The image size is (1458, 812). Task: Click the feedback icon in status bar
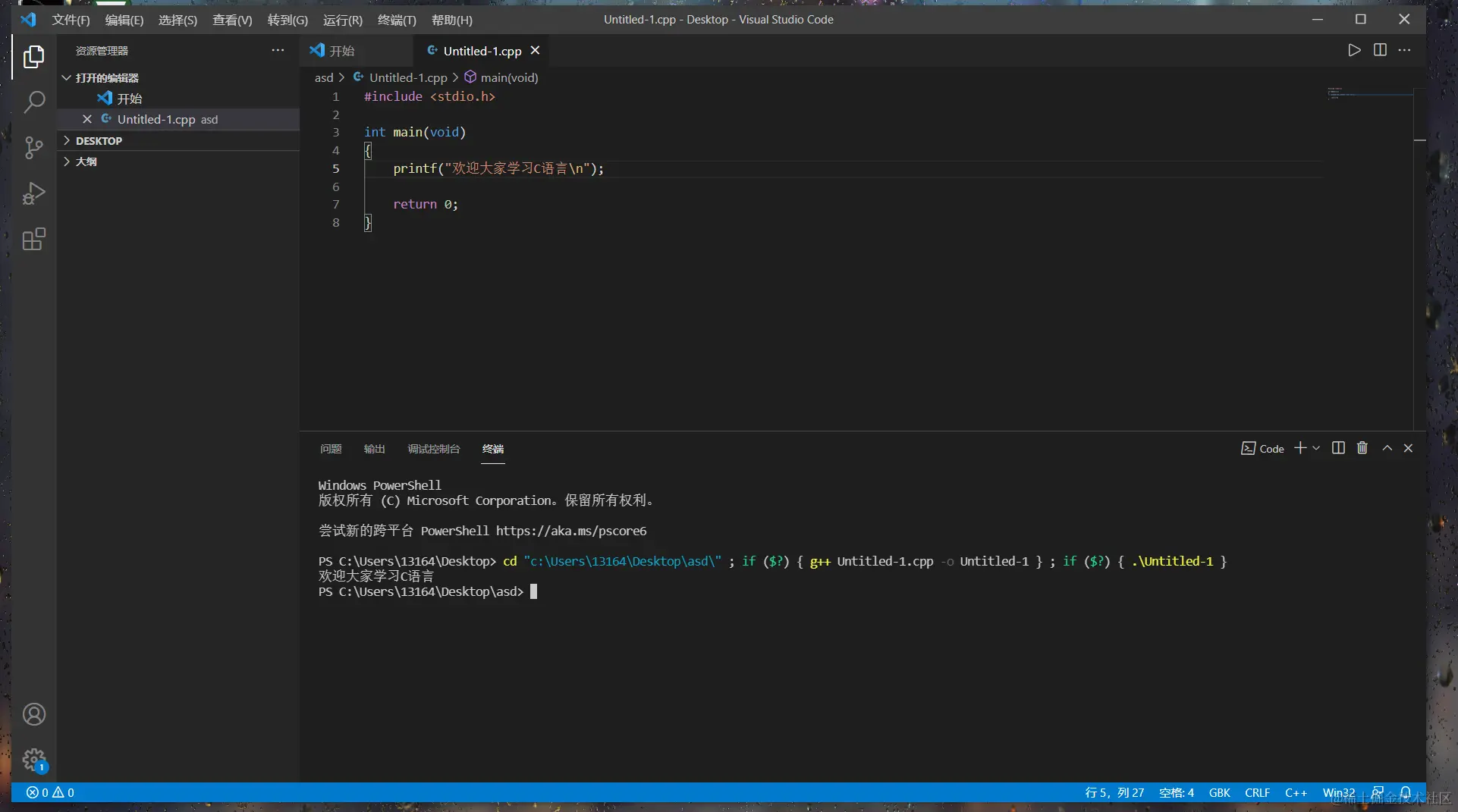[x=1378, y=793]
